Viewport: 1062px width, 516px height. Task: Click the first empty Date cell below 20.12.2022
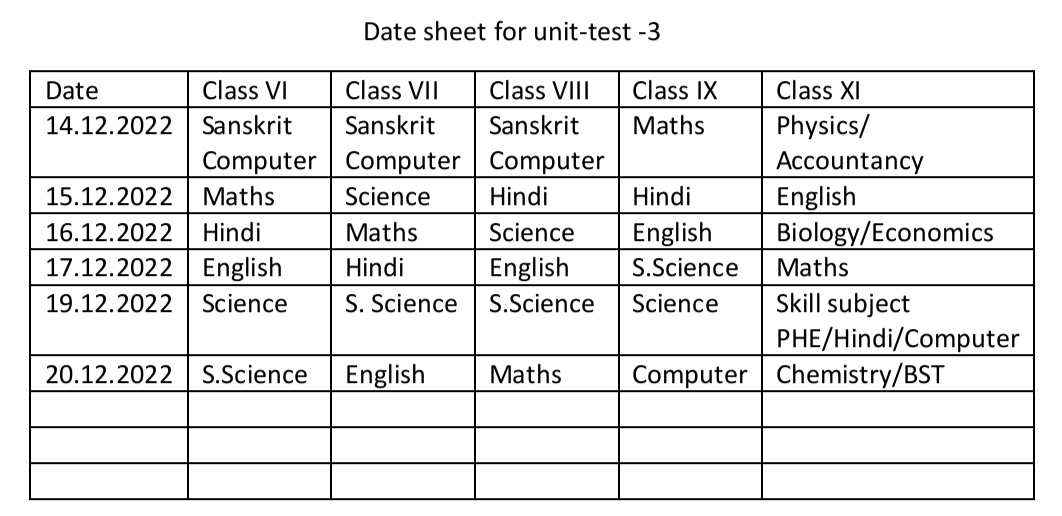pos(109,409)
